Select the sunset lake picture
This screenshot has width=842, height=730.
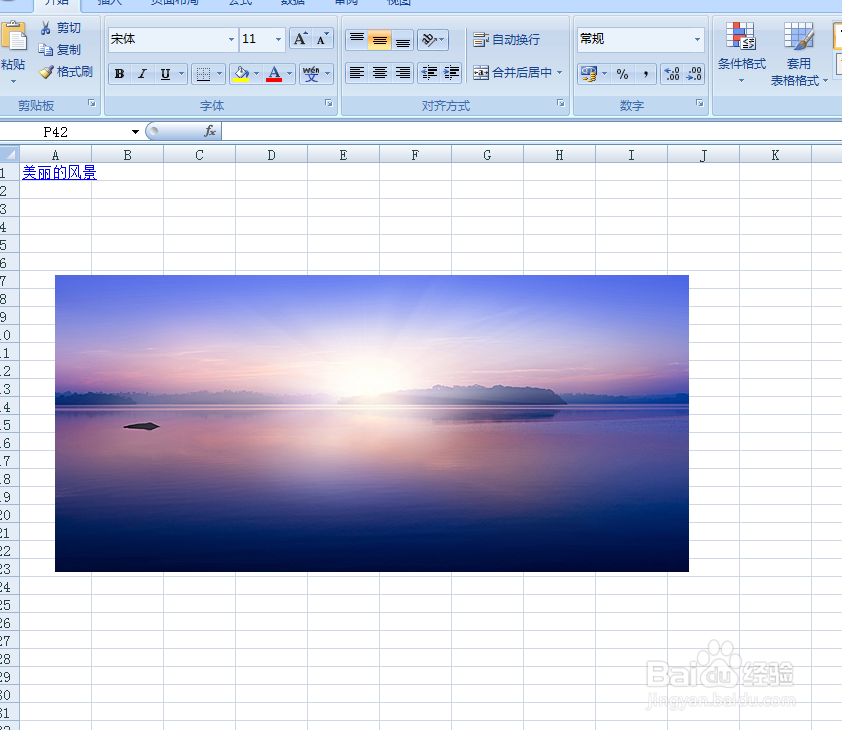coord(372,423)
